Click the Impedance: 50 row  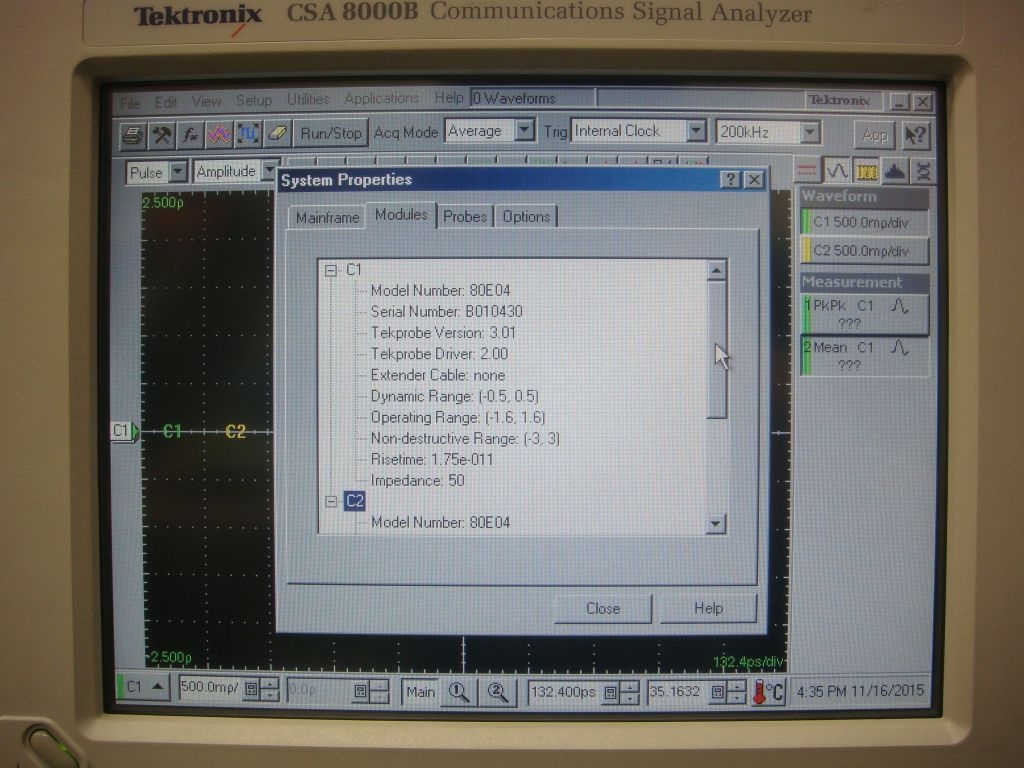point(417,480)
